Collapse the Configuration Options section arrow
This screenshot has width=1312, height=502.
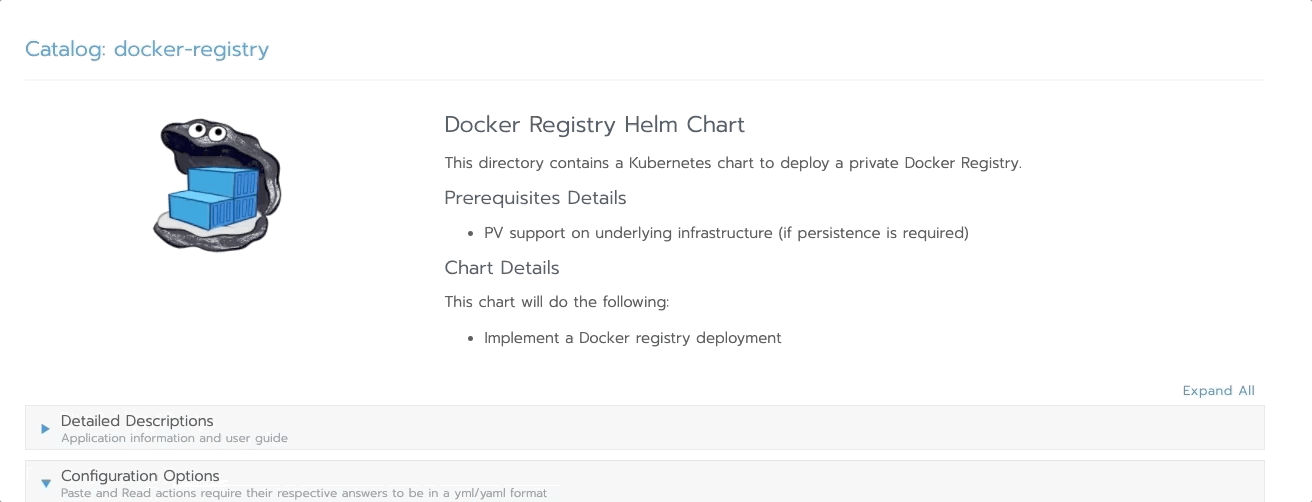tap(46, 484)
